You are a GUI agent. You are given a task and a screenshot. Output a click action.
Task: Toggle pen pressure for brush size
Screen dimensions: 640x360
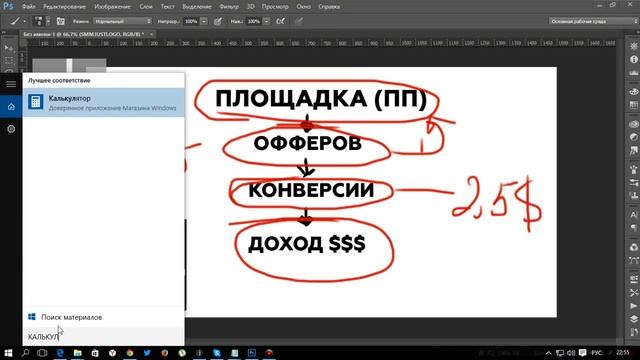pos(299,21)
